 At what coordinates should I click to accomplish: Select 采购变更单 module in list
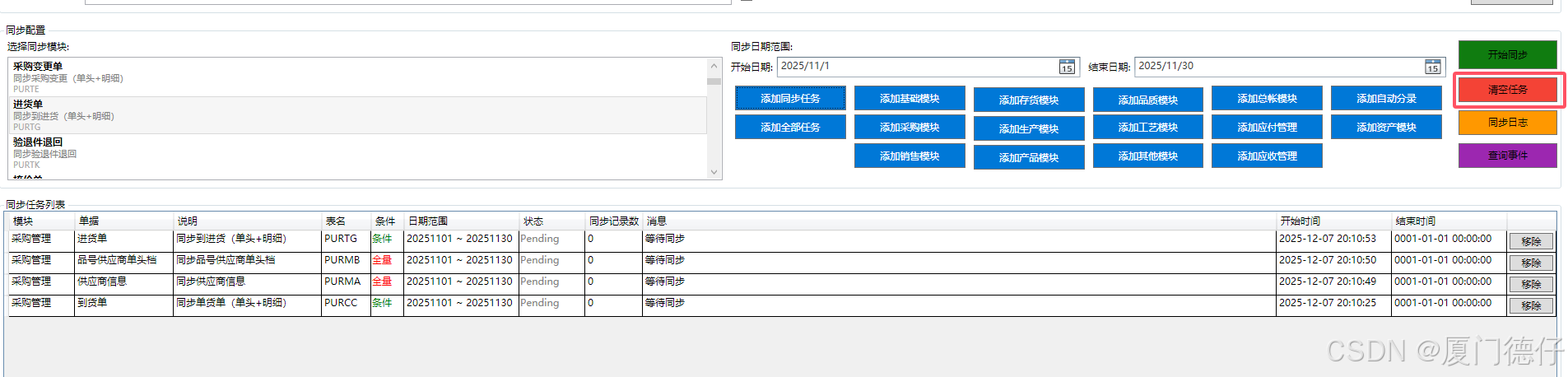point(357,77)
